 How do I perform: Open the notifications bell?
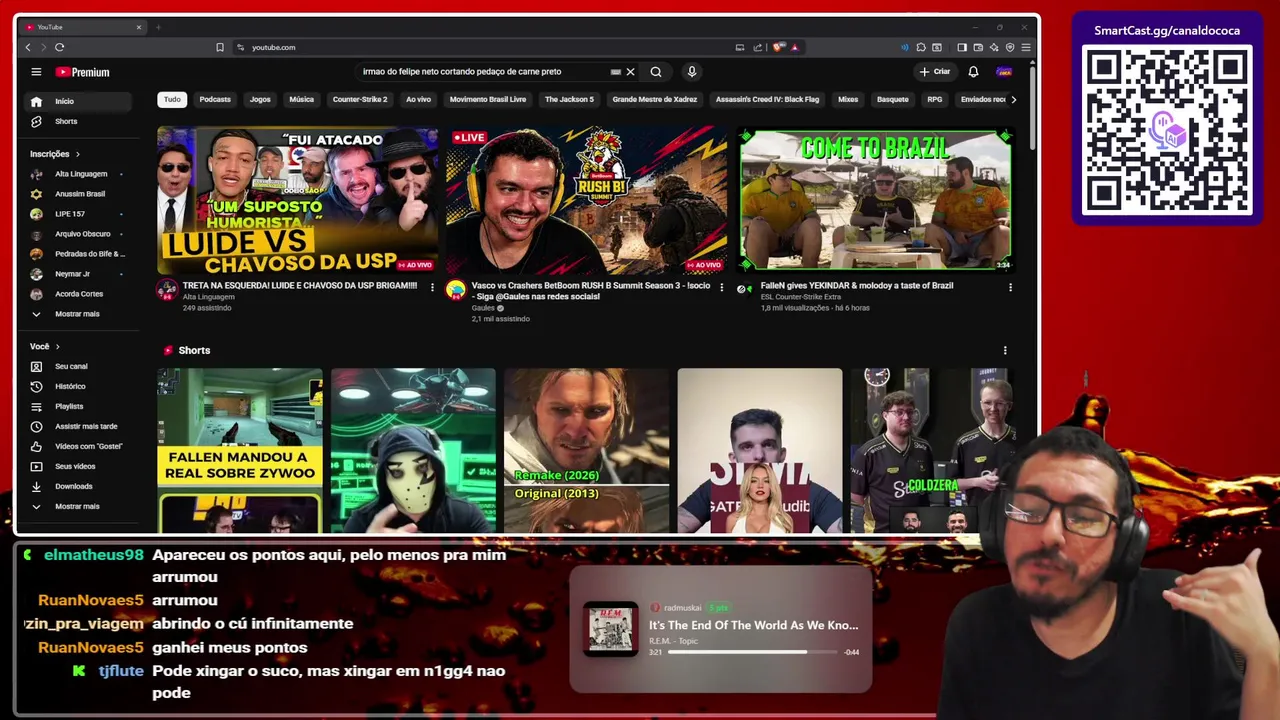coord(973,72)
